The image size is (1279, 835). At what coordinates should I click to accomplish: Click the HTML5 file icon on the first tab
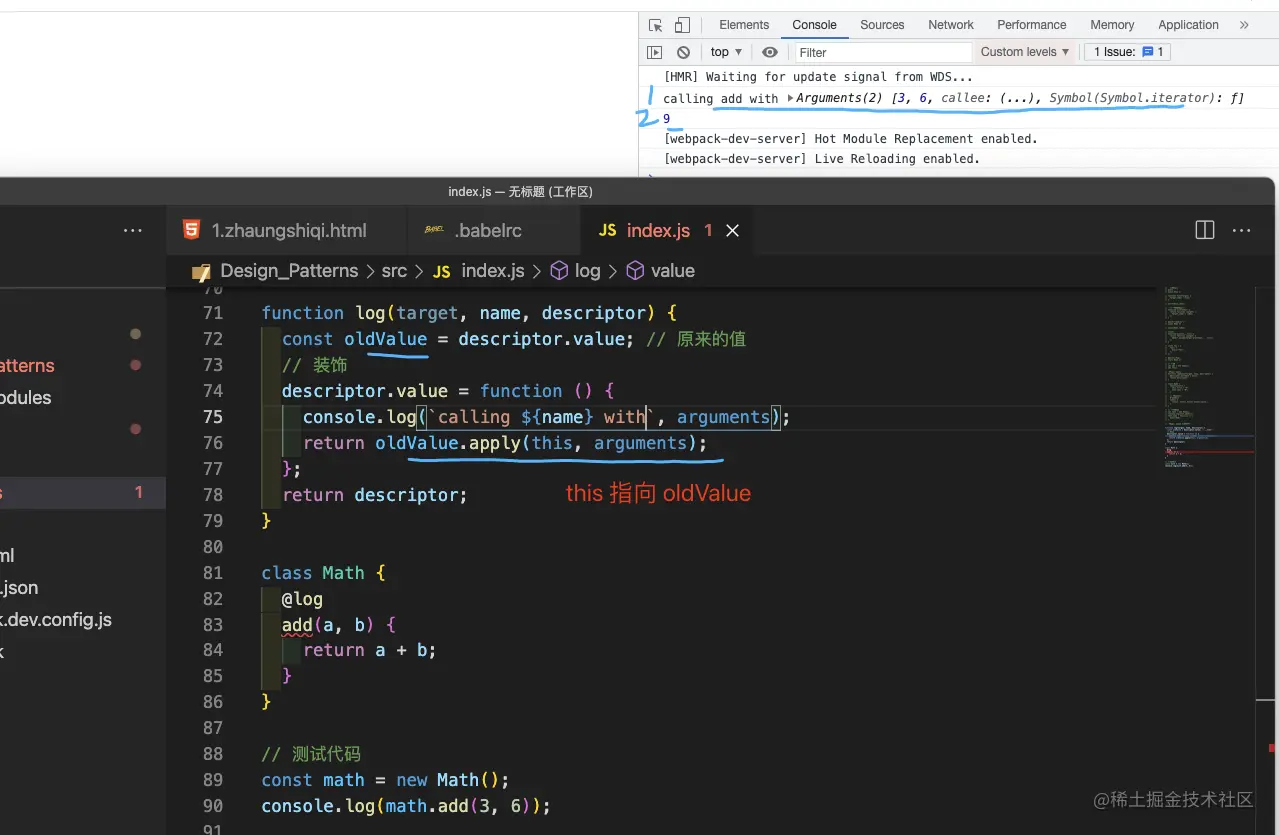click(191, 230)
